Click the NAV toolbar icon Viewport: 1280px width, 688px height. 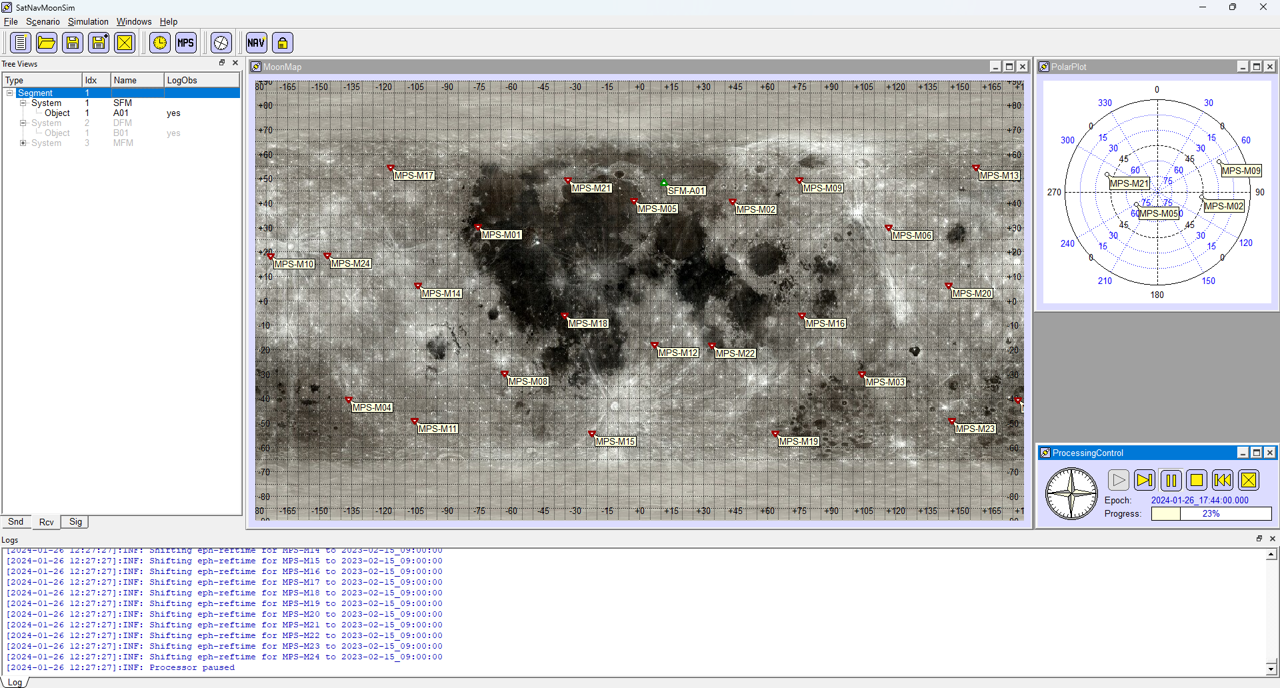pos(256,42)
